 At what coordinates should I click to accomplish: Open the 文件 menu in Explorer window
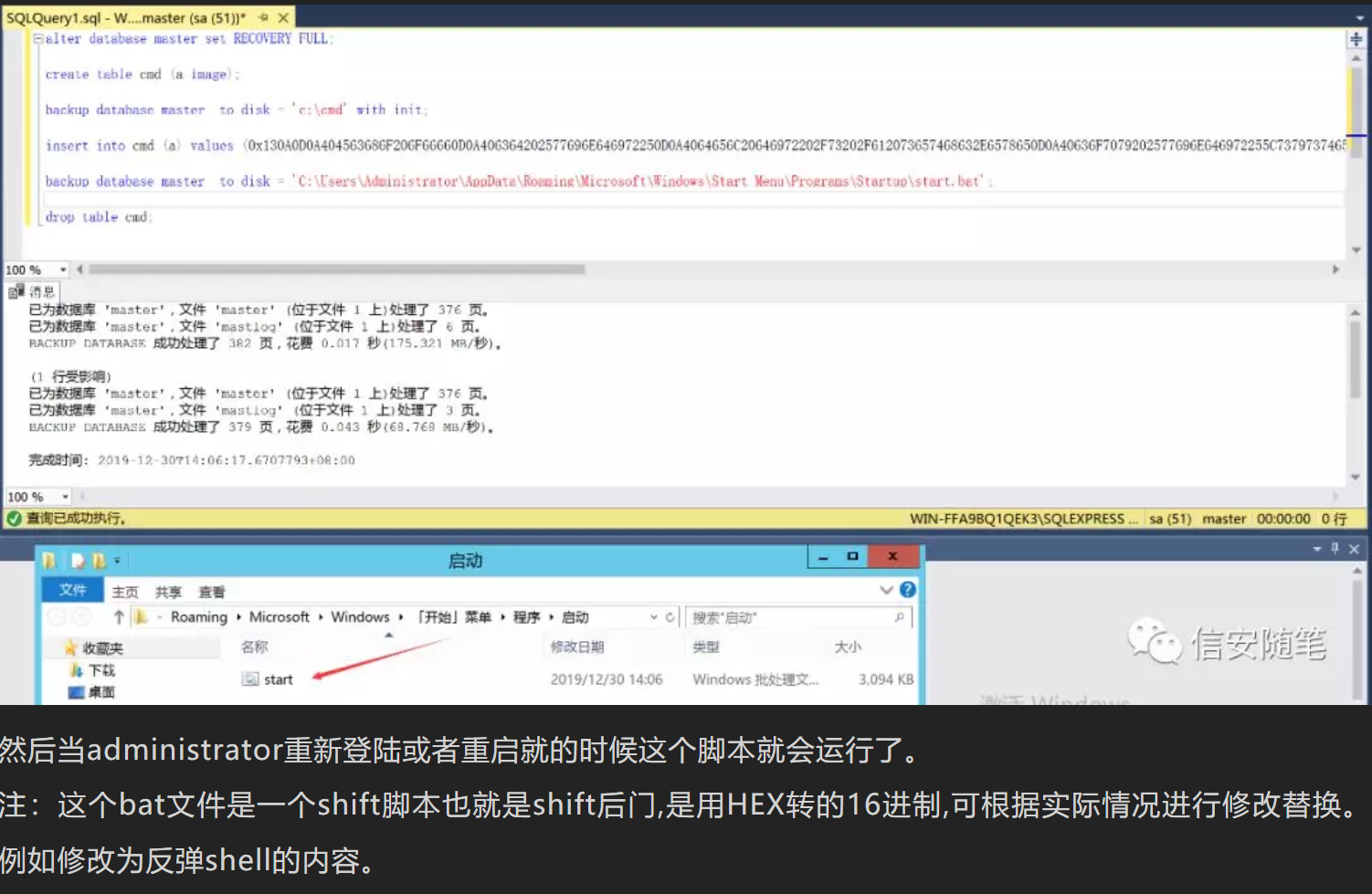[x=73, y=590]
